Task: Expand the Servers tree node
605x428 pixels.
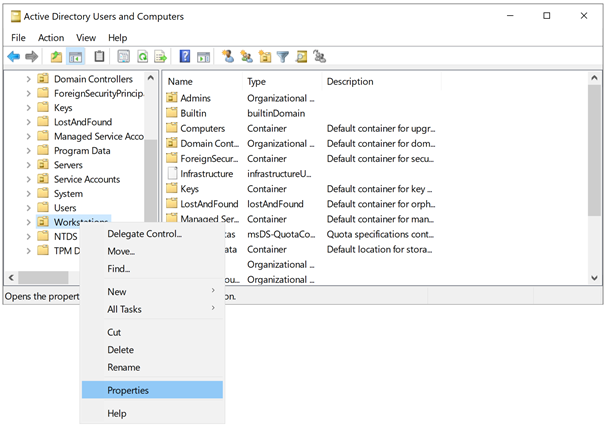Action: [x=28, y=165]
